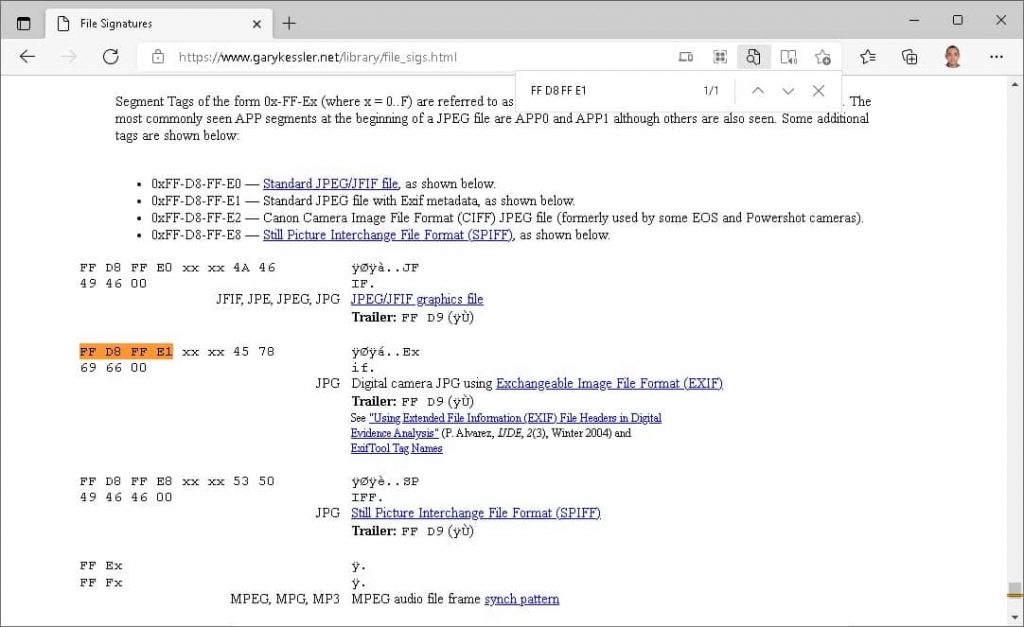The width and height of the screenshot is (1024, 627).
Task: Reload the page with Refresh button
Action: click(x=111, y=57)
